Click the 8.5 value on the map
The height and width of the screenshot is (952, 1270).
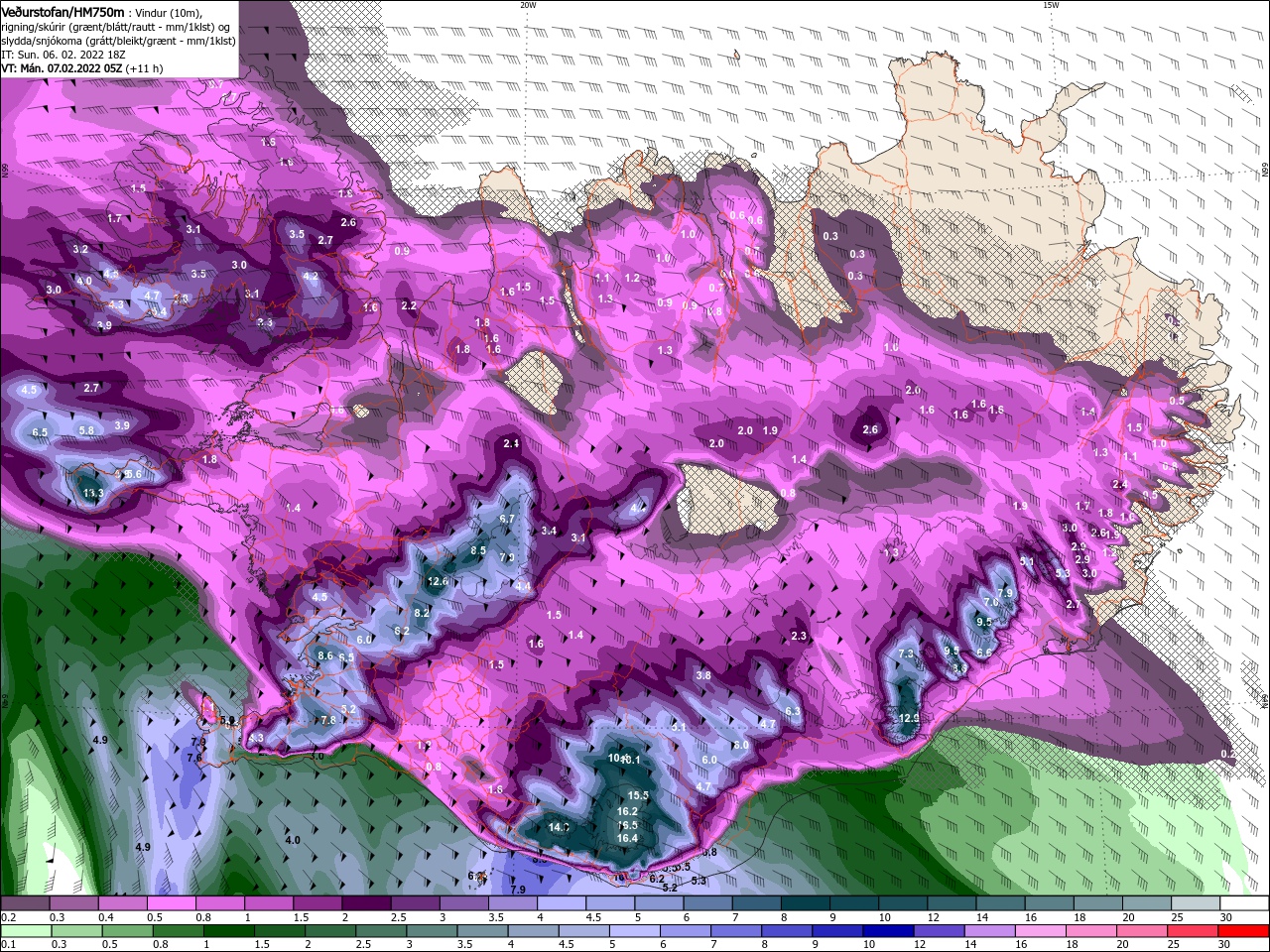coord(478,550)
